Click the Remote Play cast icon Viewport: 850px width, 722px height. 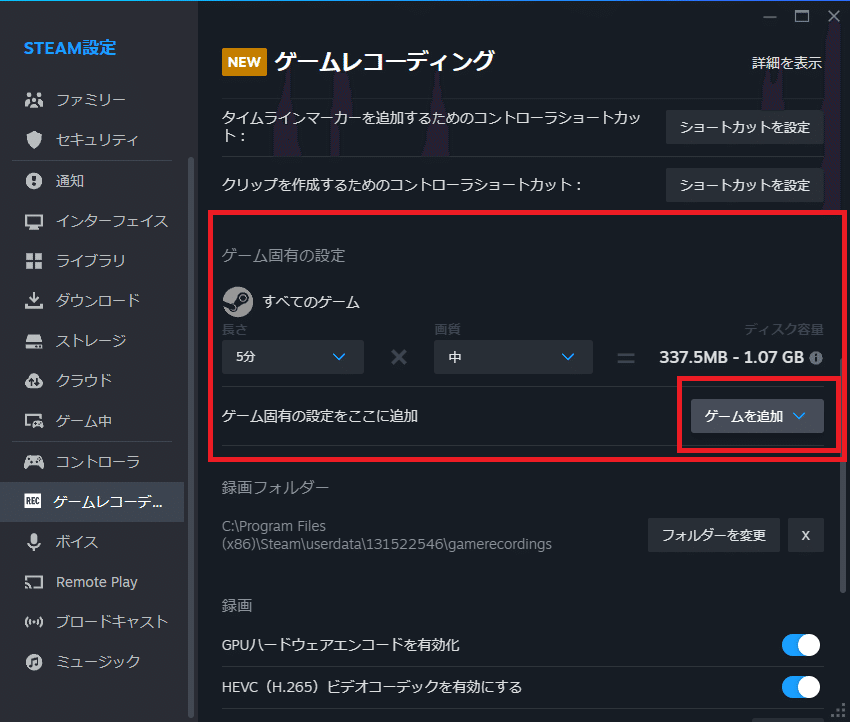point(34,582)
